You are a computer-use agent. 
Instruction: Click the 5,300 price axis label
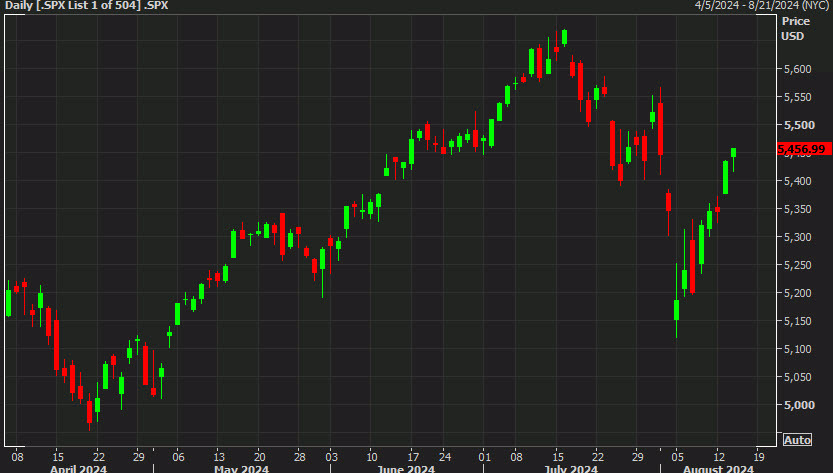click(x=798, y=237)
